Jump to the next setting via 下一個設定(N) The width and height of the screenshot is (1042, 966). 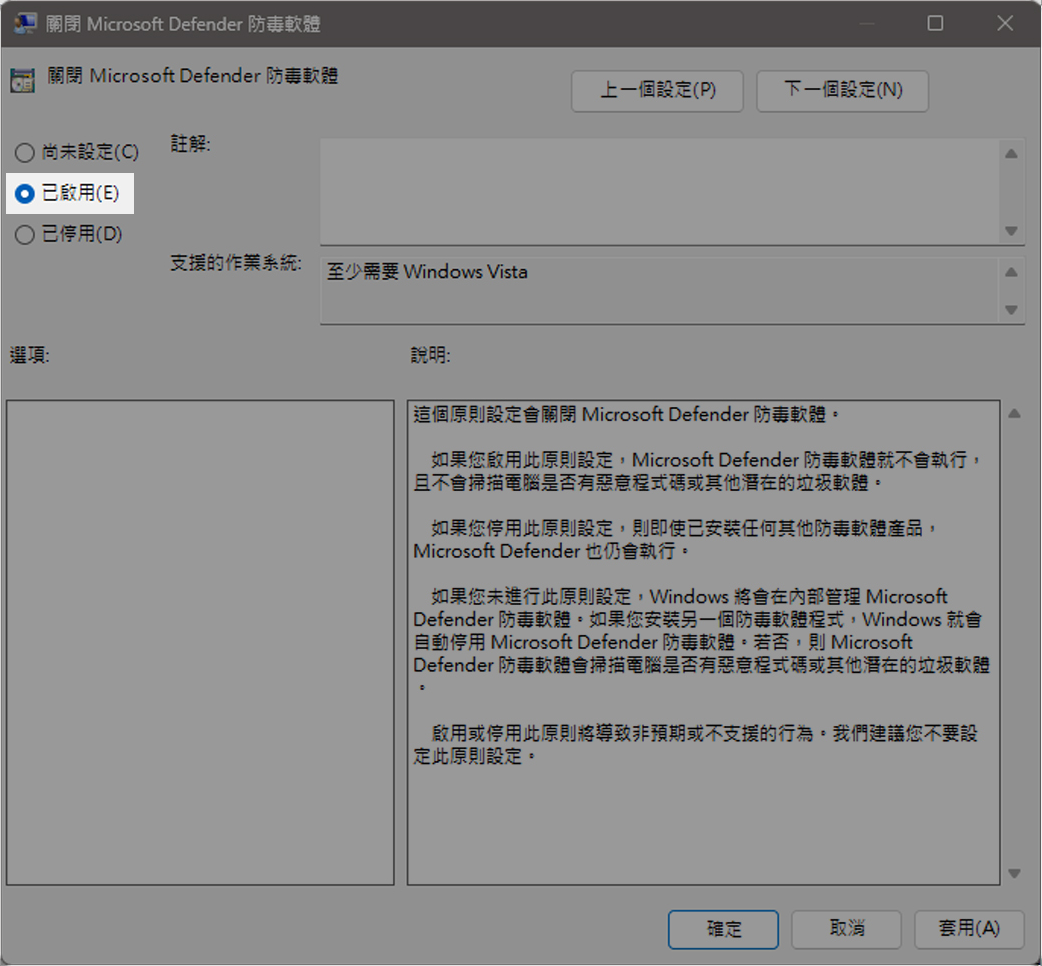point(842,90)
